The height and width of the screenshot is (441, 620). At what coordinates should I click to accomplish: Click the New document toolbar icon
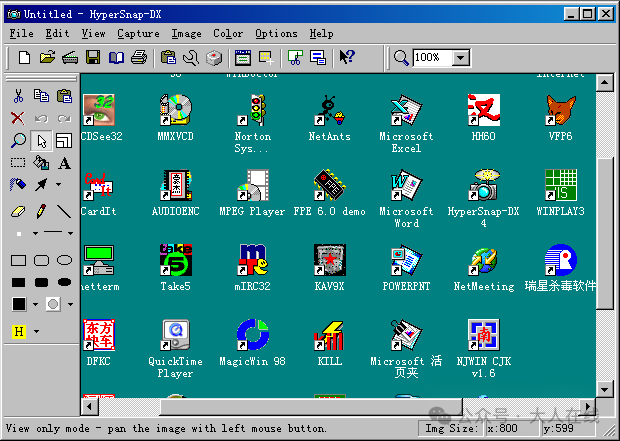click(x=25, y=58)
